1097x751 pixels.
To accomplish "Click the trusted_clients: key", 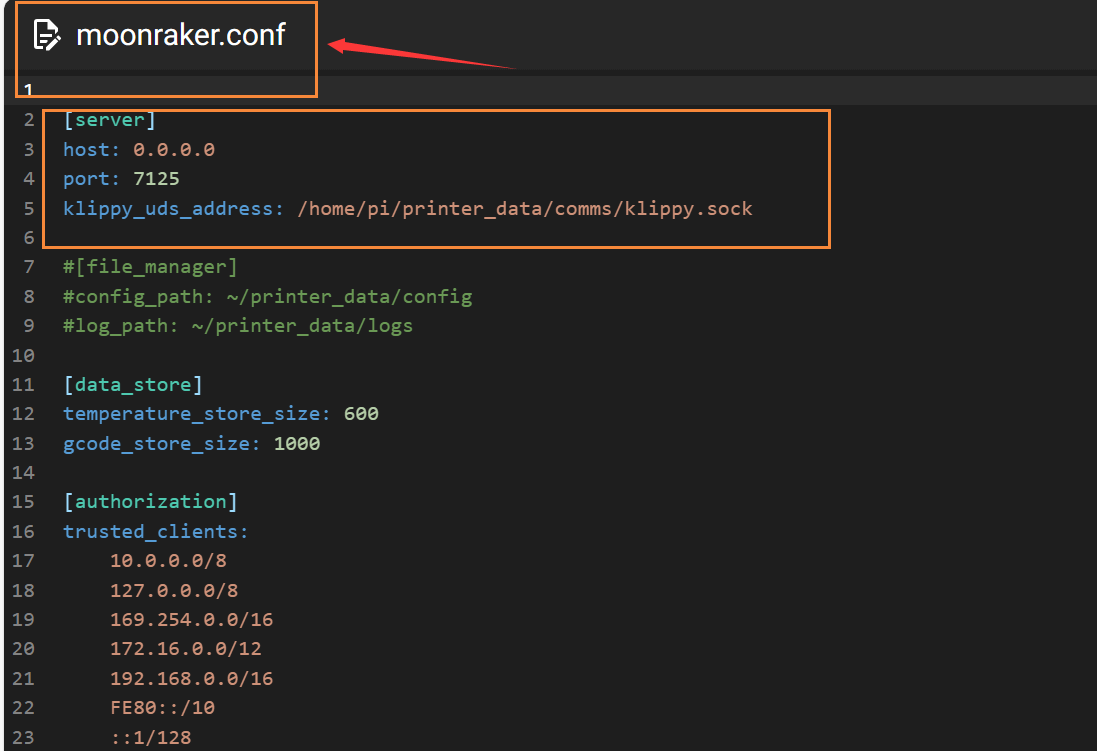I will point(155,532).
